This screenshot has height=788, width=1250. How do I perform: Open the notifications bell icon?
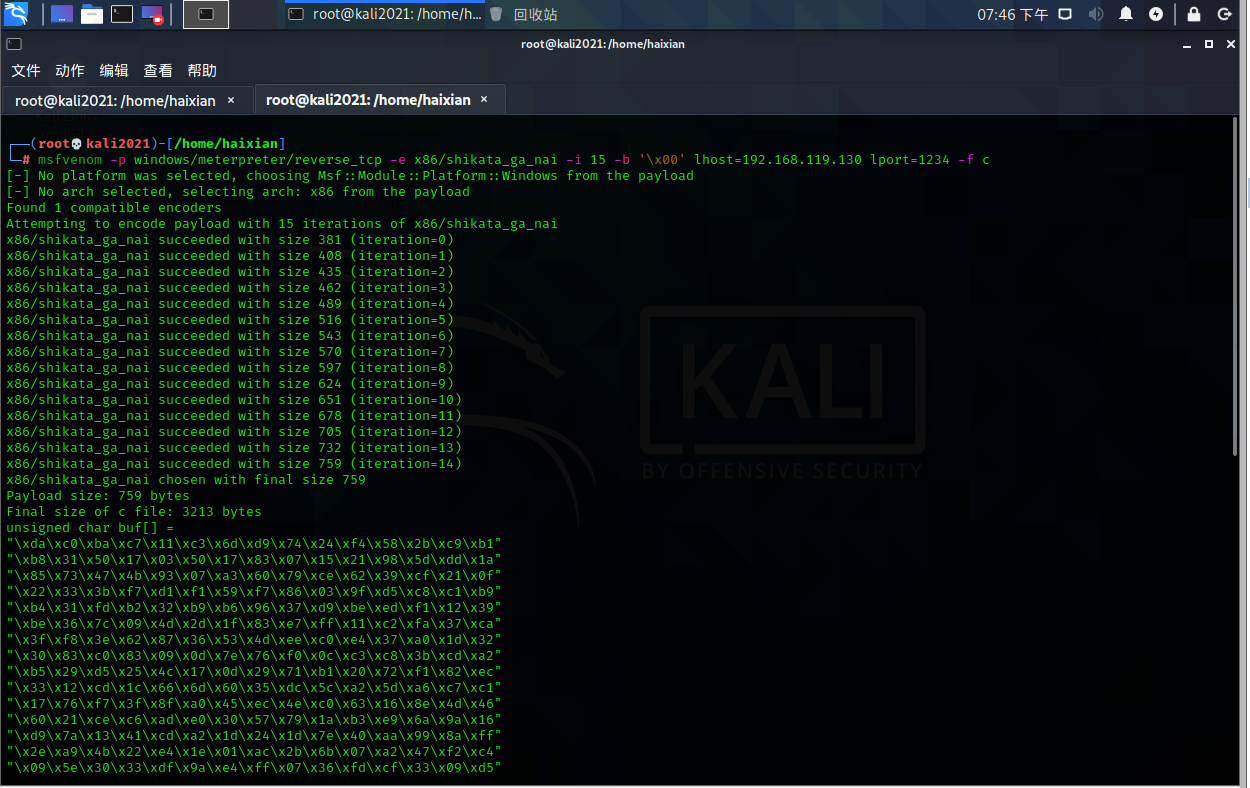(1126, 14)
